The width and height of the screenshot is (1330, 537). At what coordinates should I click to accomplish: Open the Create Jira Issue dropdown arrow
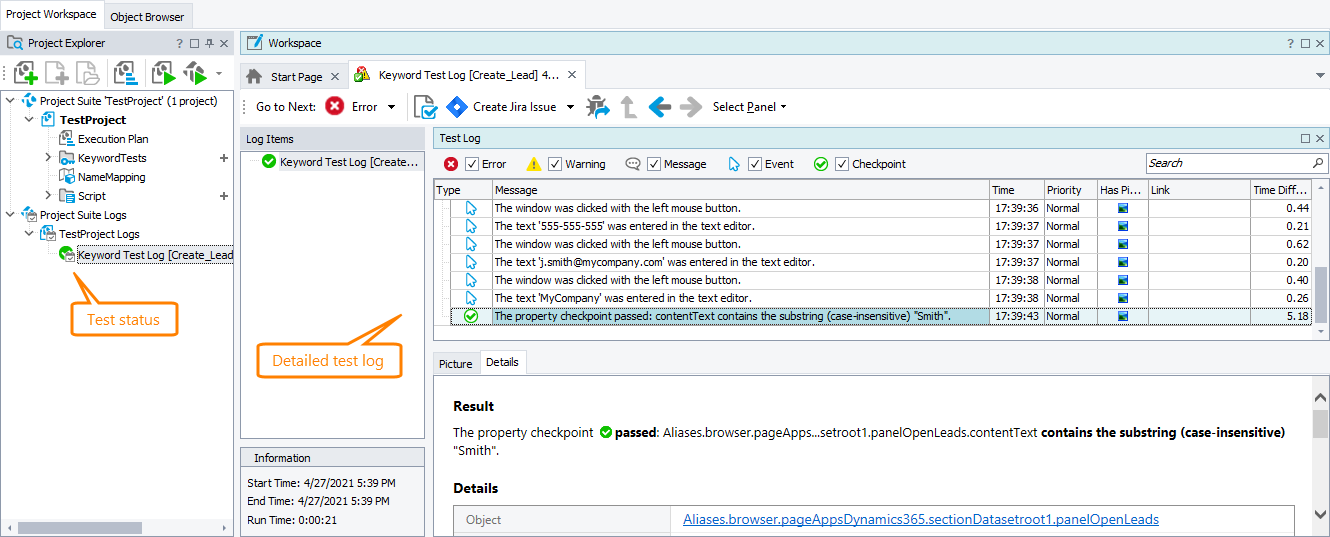570,107
